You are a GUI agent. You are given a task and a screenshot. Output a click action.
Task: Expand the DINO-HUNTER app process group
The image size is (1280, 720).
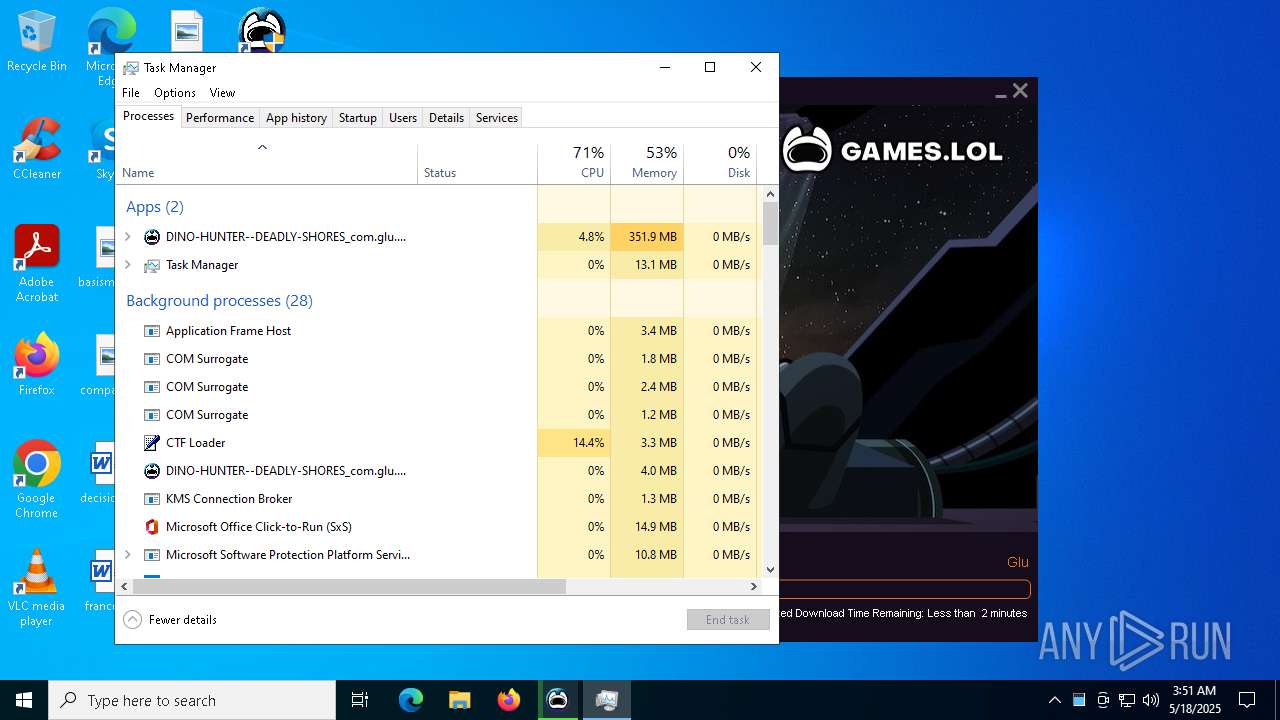click(127, 237)
